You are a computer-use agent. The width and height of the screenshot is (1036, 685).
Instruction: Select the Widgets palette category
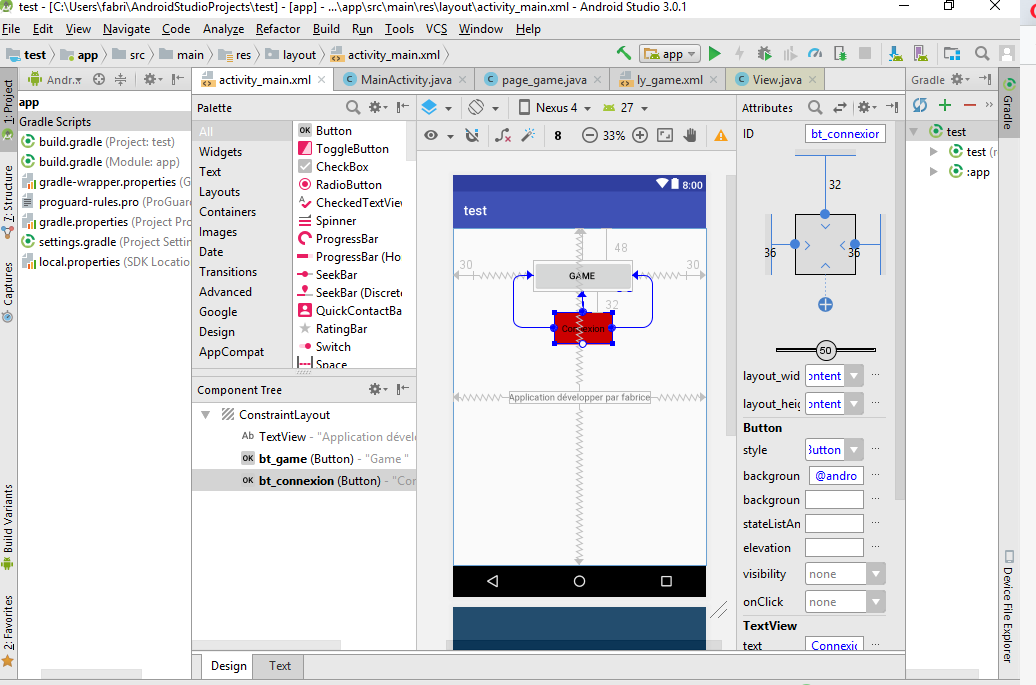220,152
